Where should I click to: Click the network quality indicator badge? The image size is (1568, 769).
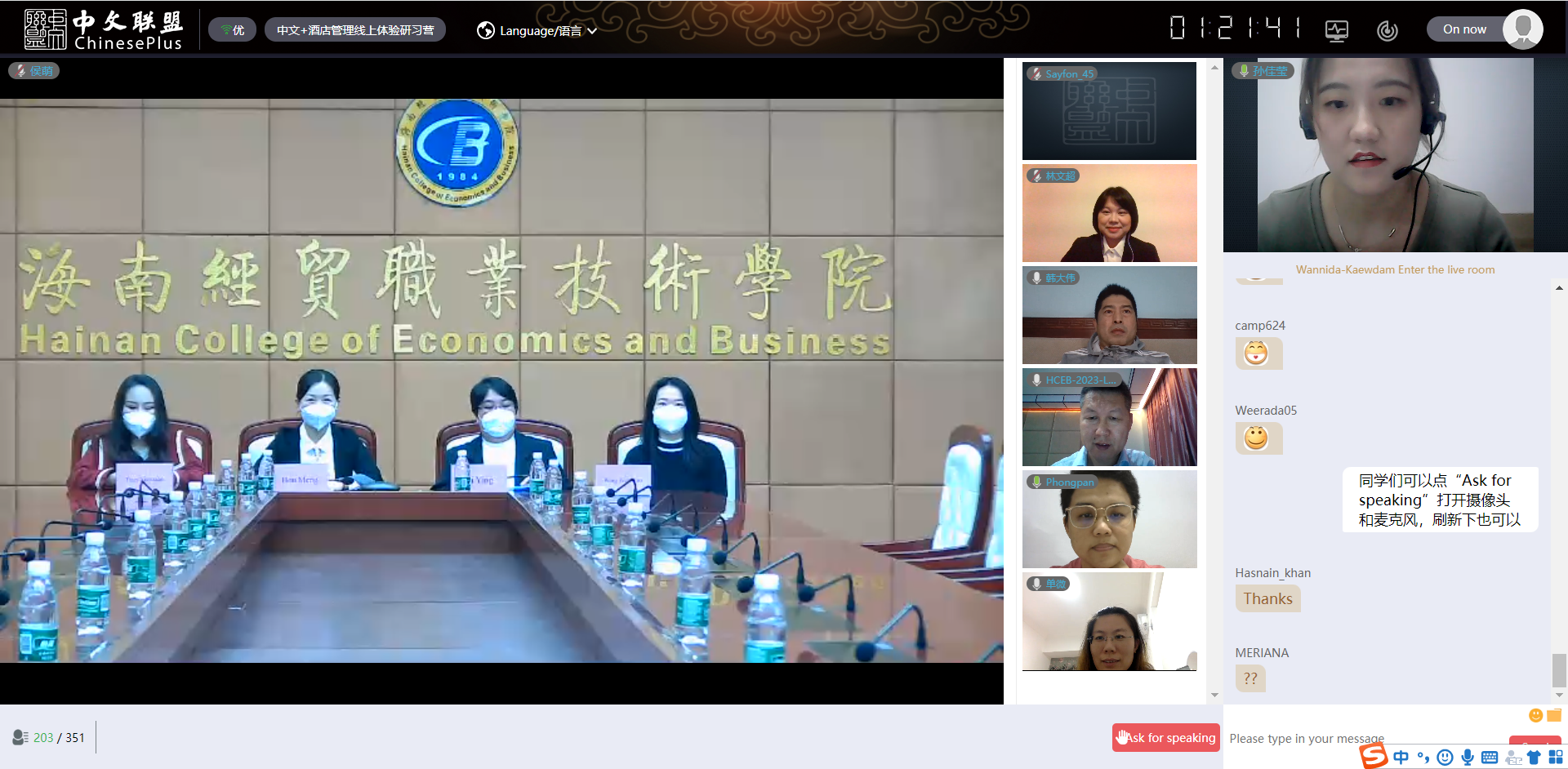tap(232, 30)
